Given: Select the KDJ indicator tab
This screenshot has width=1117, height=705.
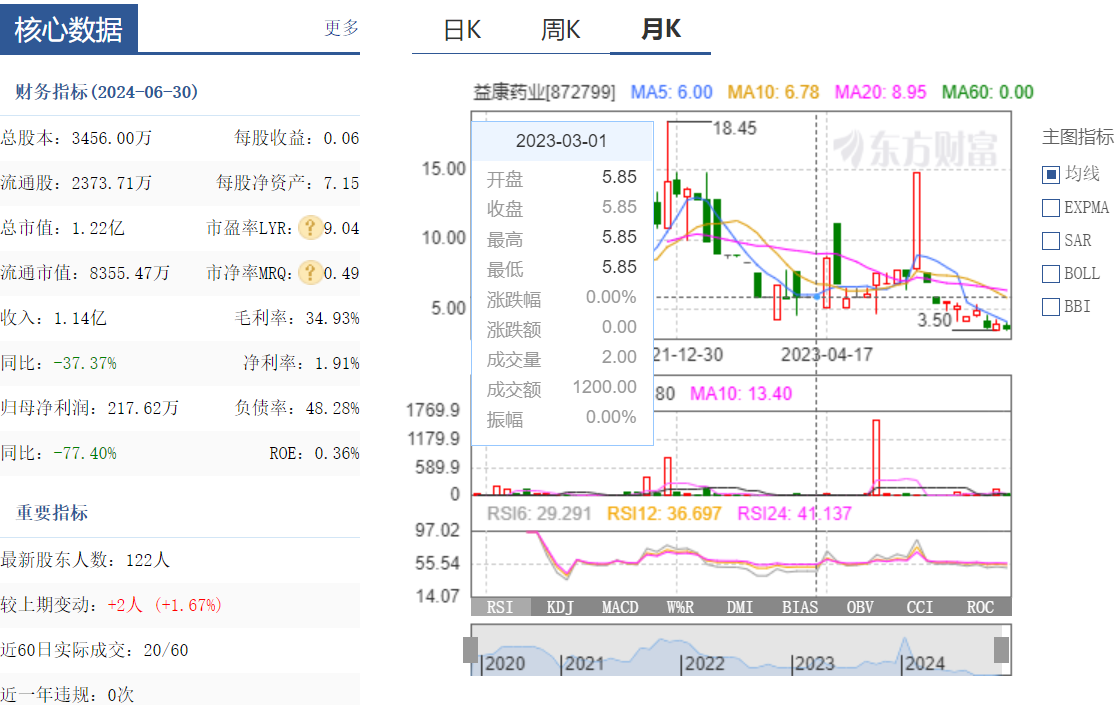Looking at the screenshot, I should click(560, 607).
